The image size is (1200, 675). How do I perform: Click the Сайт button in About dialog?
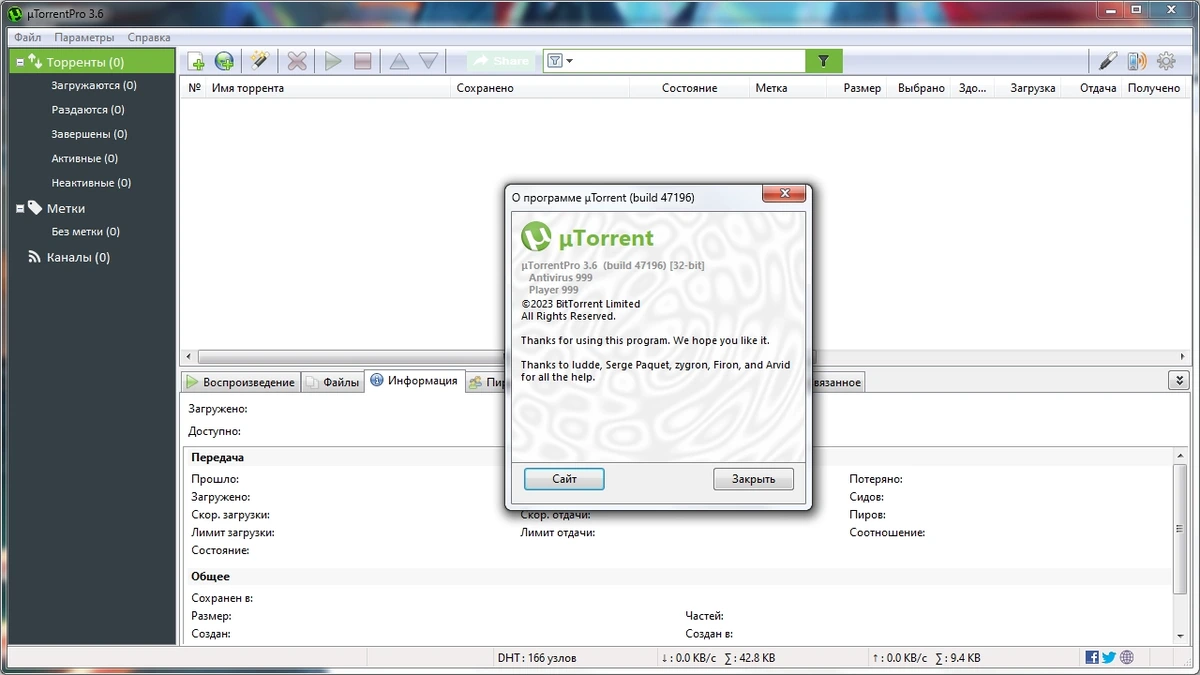(x=564, y=479)
